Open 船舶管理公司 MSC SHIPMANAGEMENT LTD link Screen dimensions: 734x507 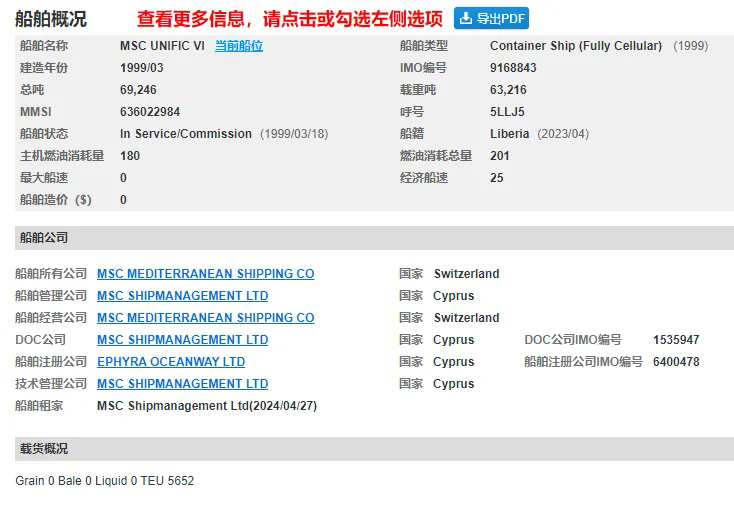coord(183,296)
